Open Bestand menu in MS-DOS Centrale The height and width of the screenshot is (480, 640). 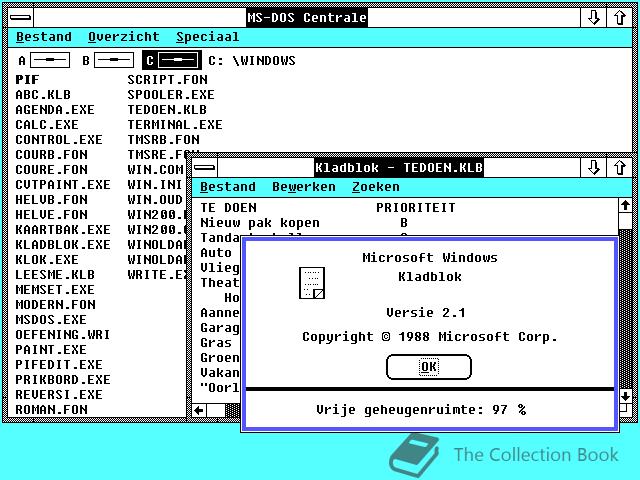pos(44,37)
